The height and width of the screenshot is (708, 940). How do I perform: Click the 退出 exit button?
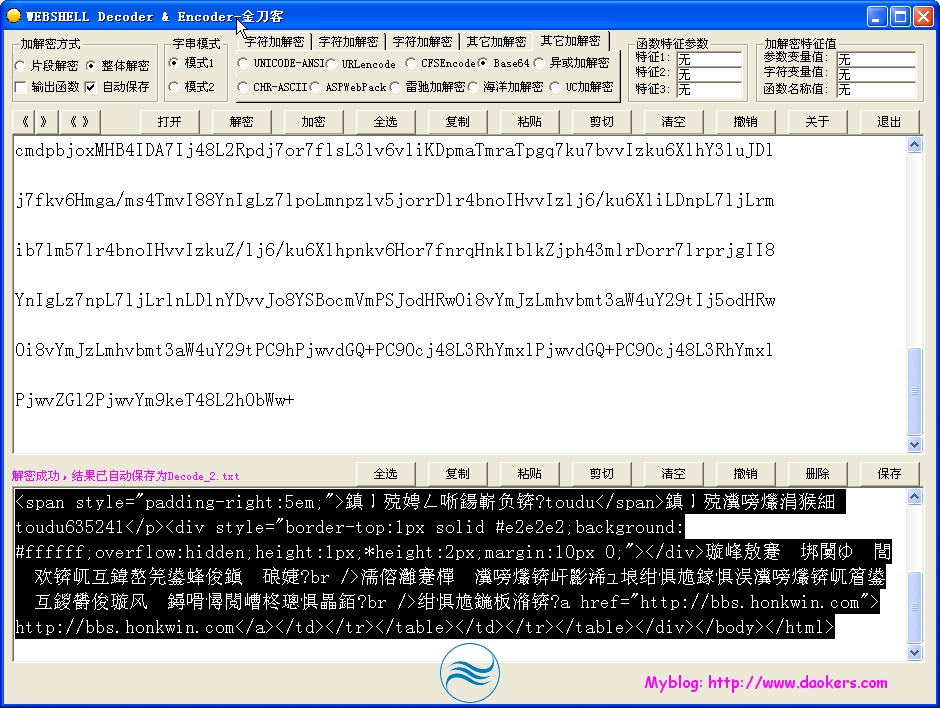(x=889, y=122)
